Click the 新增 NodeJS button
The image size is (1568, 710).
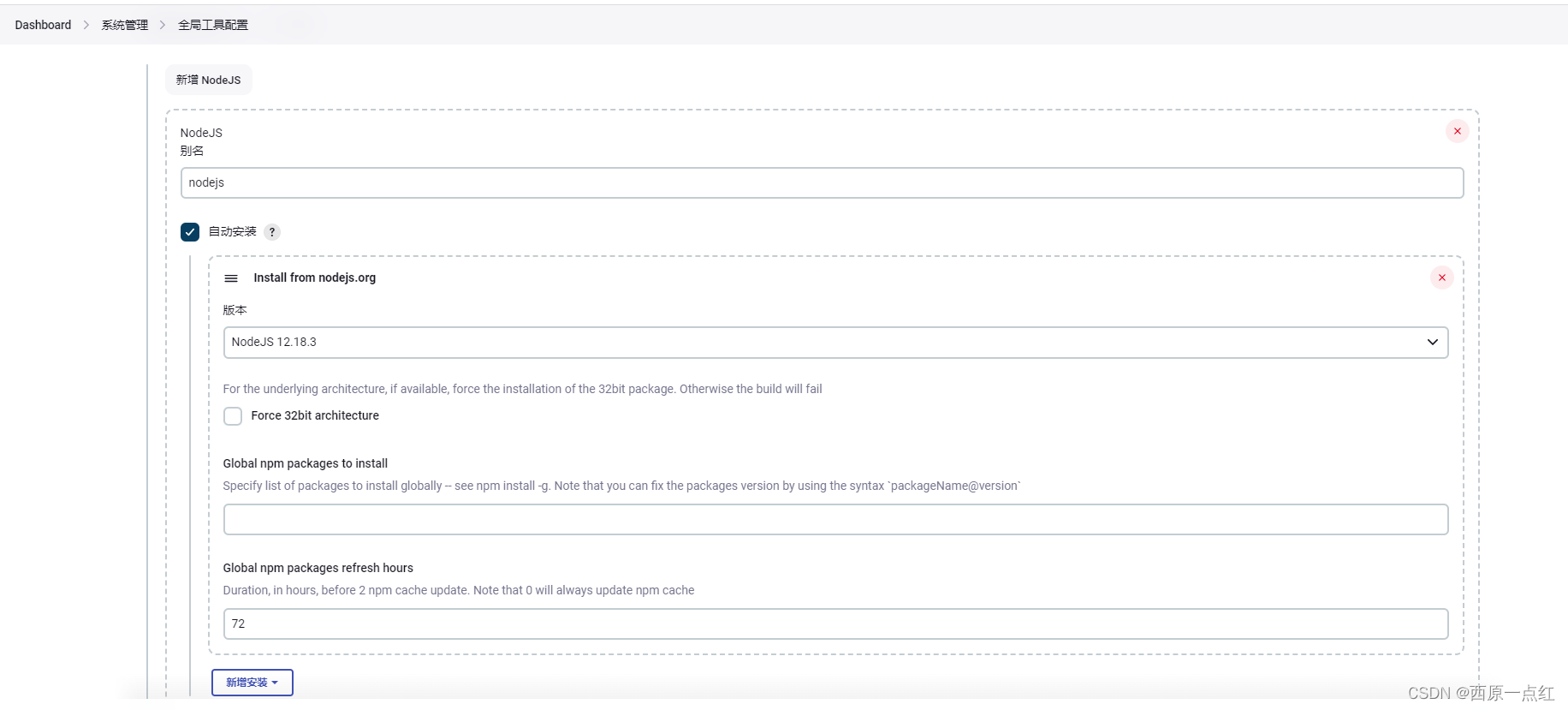point(209,80)
